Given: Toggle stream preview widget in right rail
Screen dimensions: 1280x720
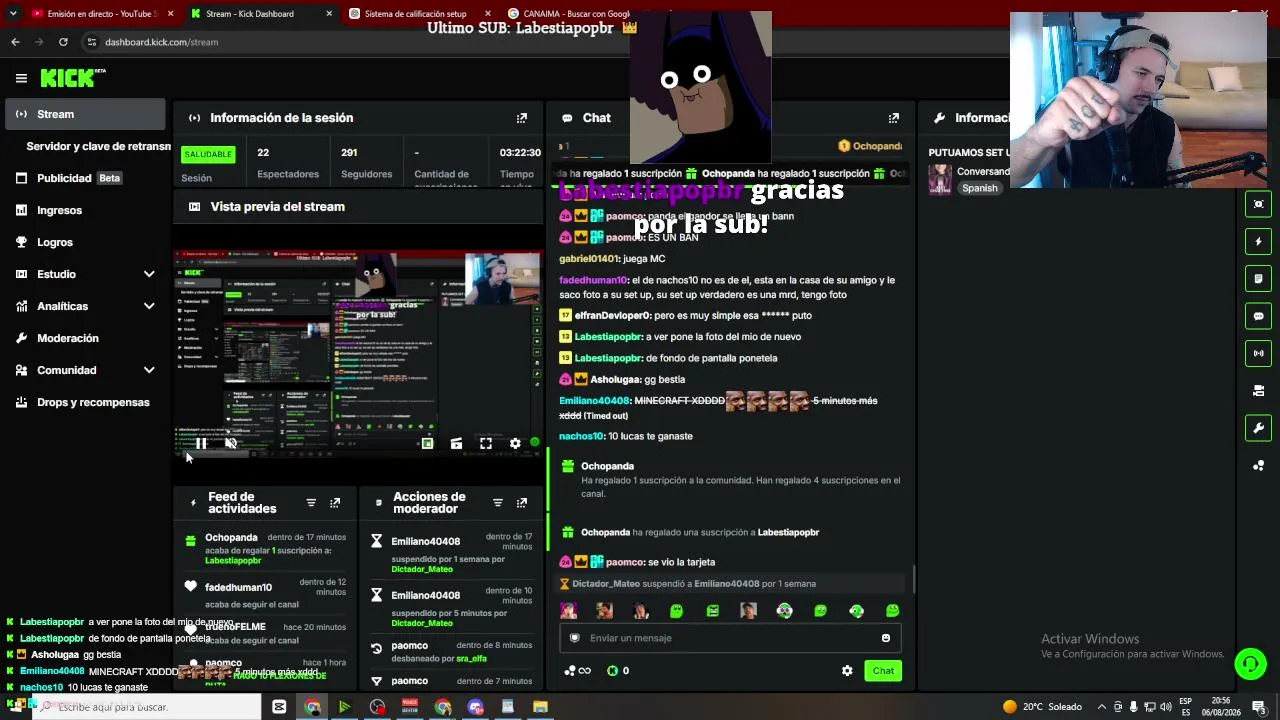Looking at the screenshot, I should (1258, 204).
